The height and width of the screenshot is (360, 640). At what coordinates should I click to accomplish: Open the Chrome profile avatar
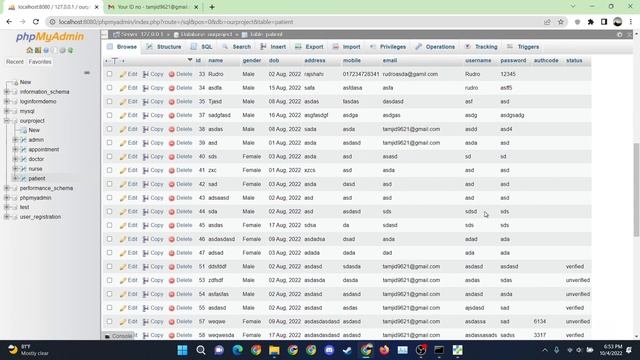coord(618,22)
